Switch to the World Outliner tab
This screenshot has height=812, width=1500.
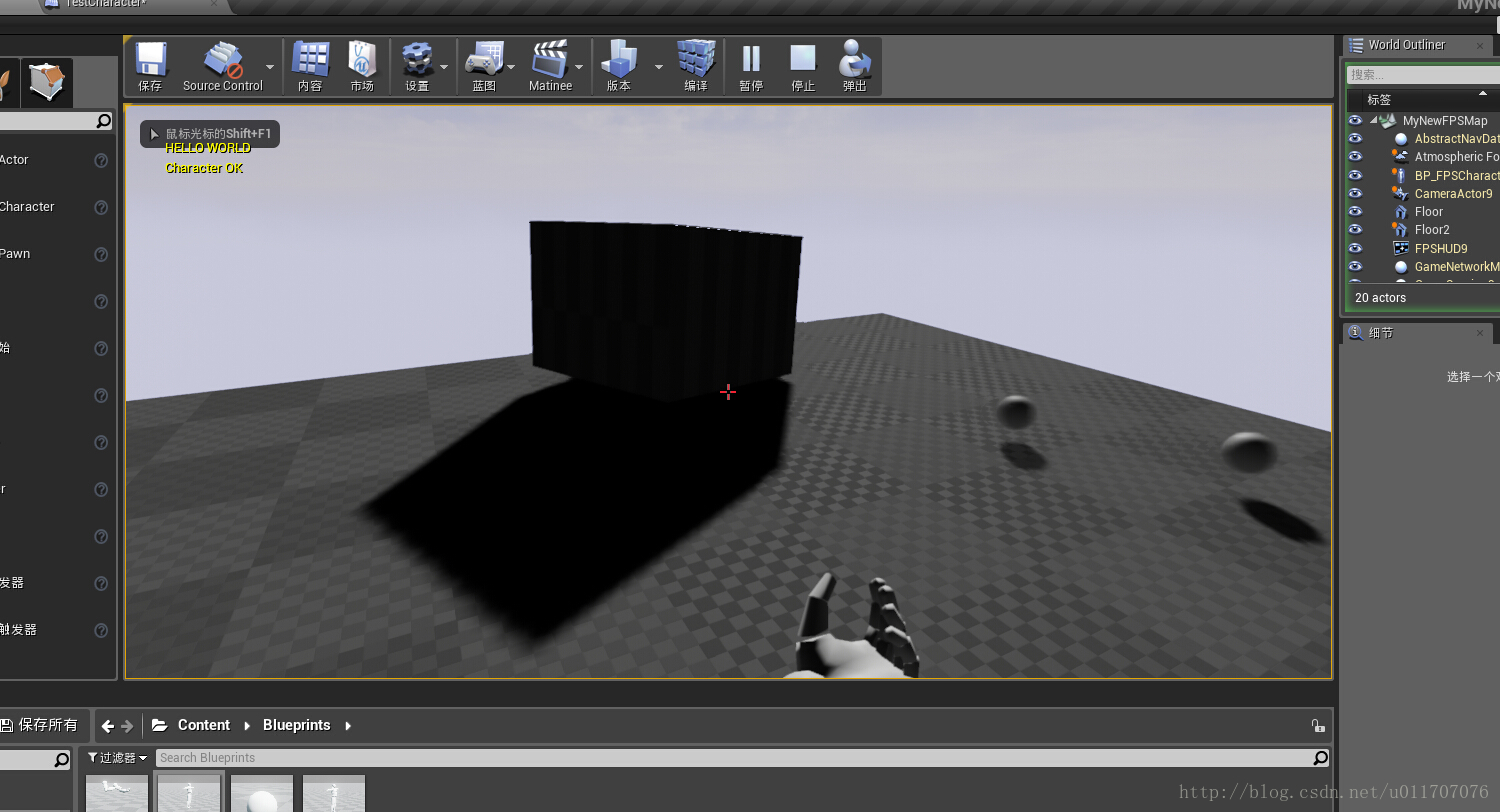(x=1417, y=45)
